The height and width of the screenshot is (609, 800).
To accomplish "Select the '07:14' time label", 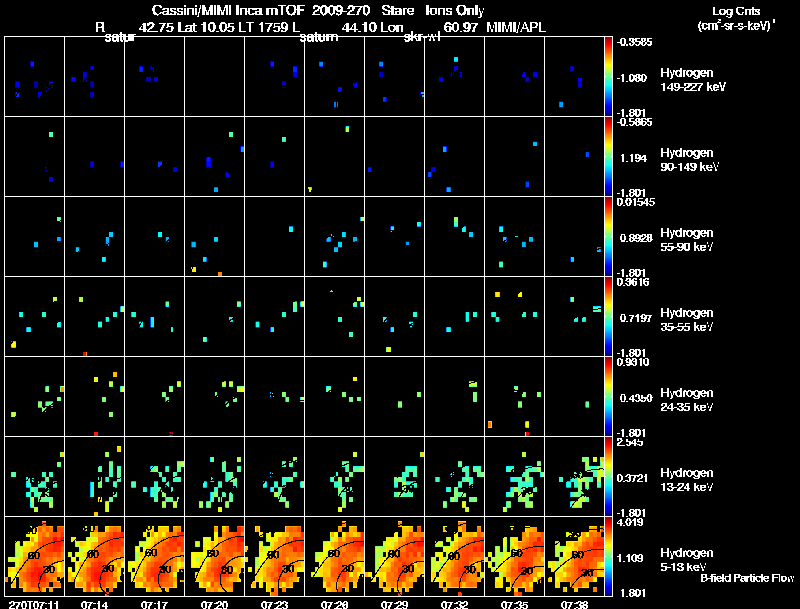I will click(x=94, y=605).
